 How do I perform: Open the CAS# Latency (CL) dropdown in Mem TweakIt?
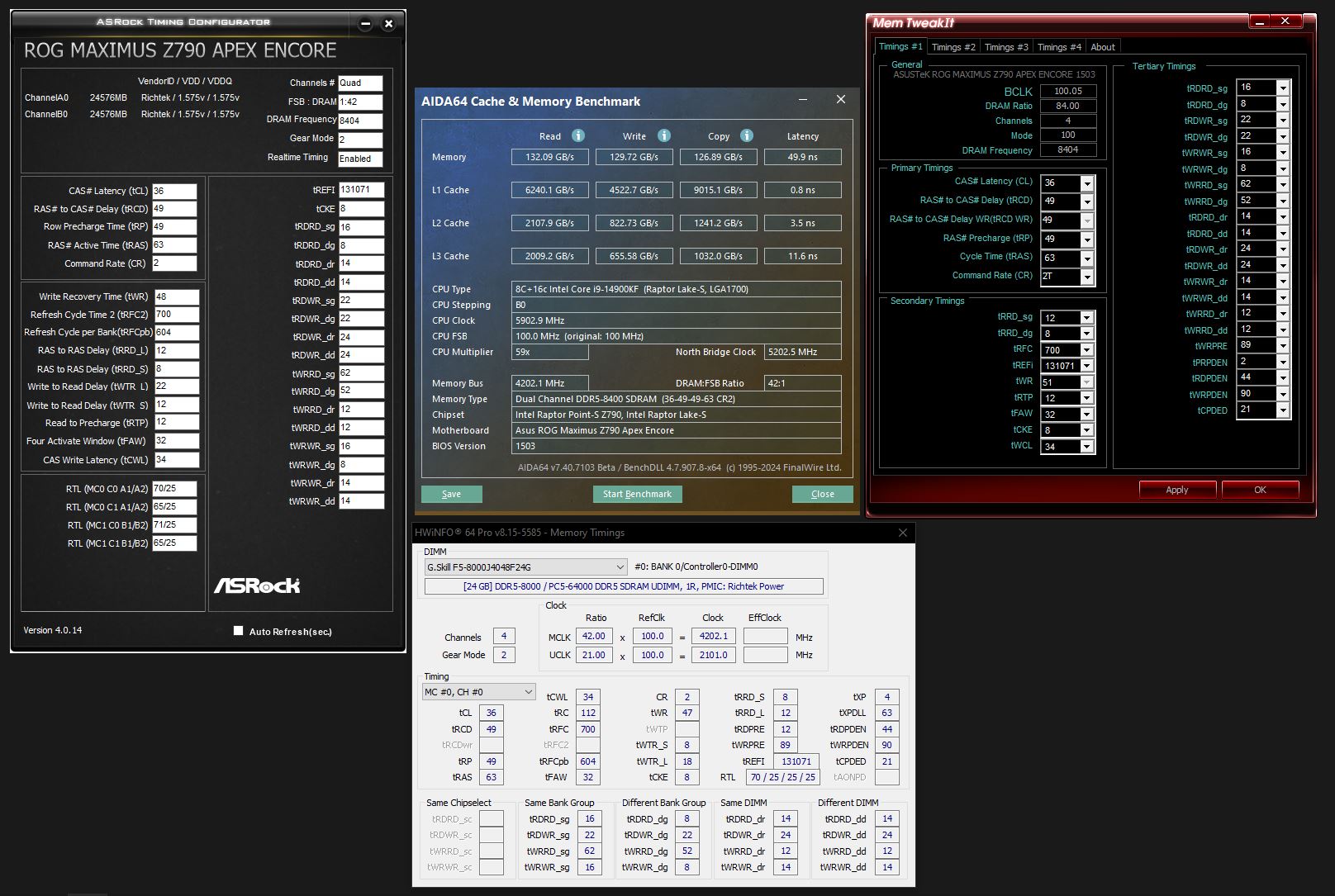click(1087, 183)
